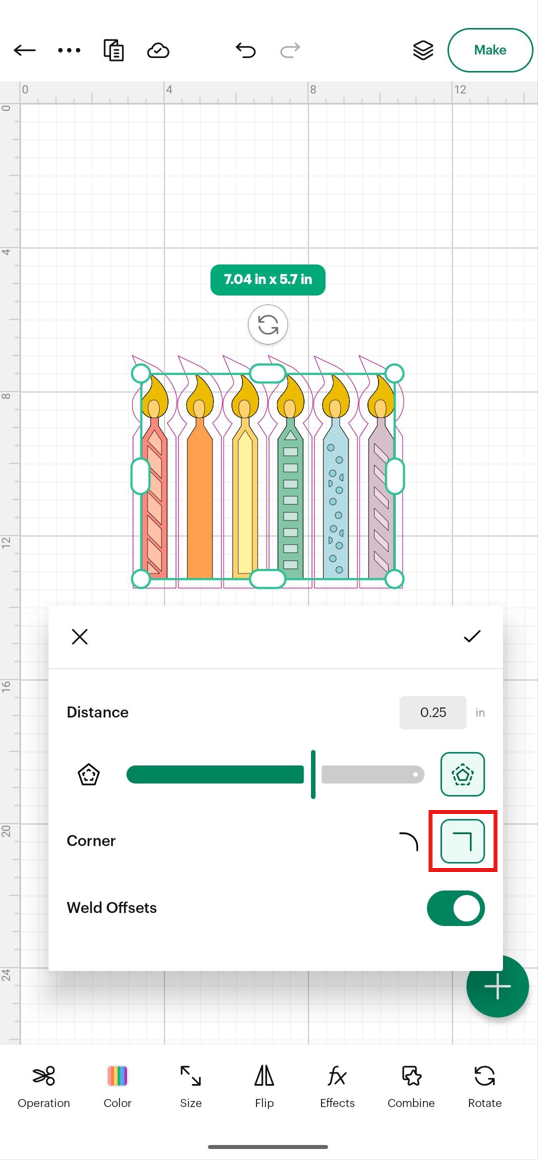This screenshot has height=1160, width=538.
Task: Open the Operation tool
Action: coord(44,1087)
